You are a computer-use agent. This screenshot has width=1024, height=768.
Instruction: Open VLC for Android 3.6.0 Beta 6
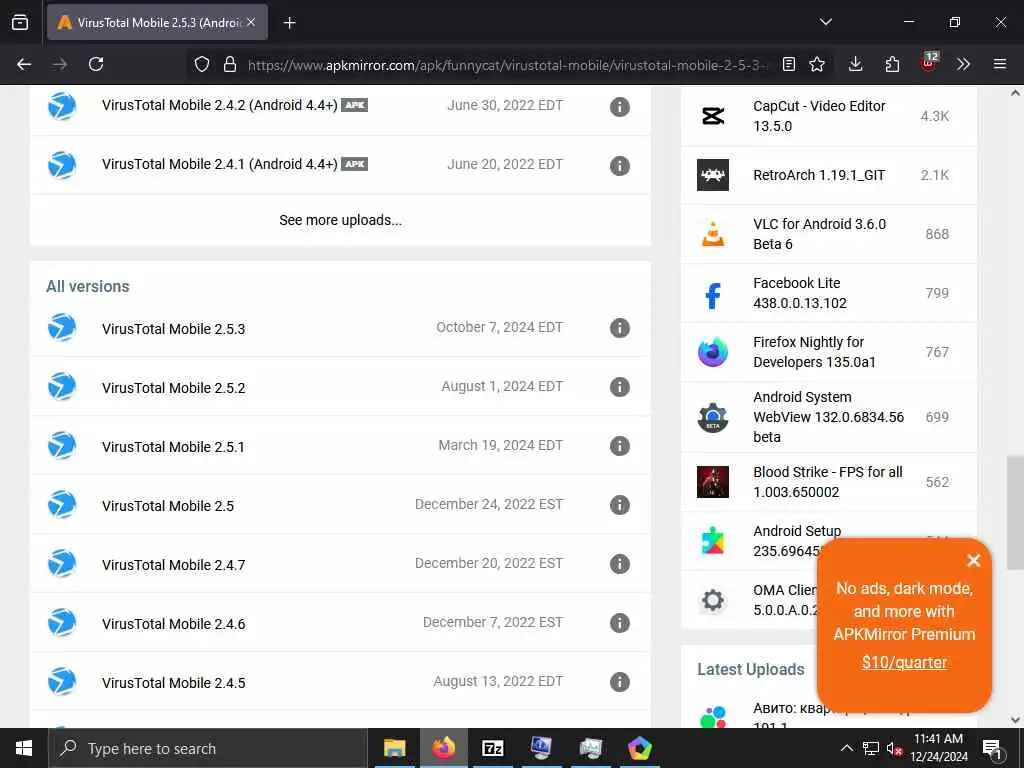pyautogui.click(x=820, y=234)
